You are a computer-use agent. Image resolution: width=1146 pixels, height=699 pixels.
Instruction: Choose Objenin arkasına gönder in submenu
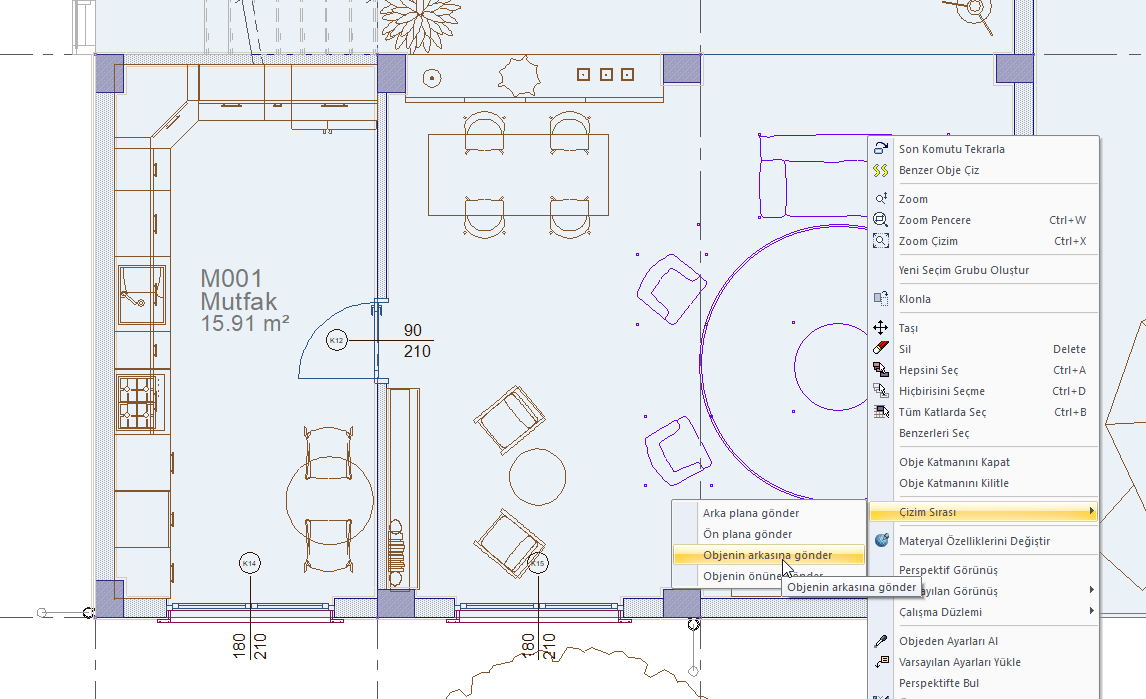tap(767, 555)
